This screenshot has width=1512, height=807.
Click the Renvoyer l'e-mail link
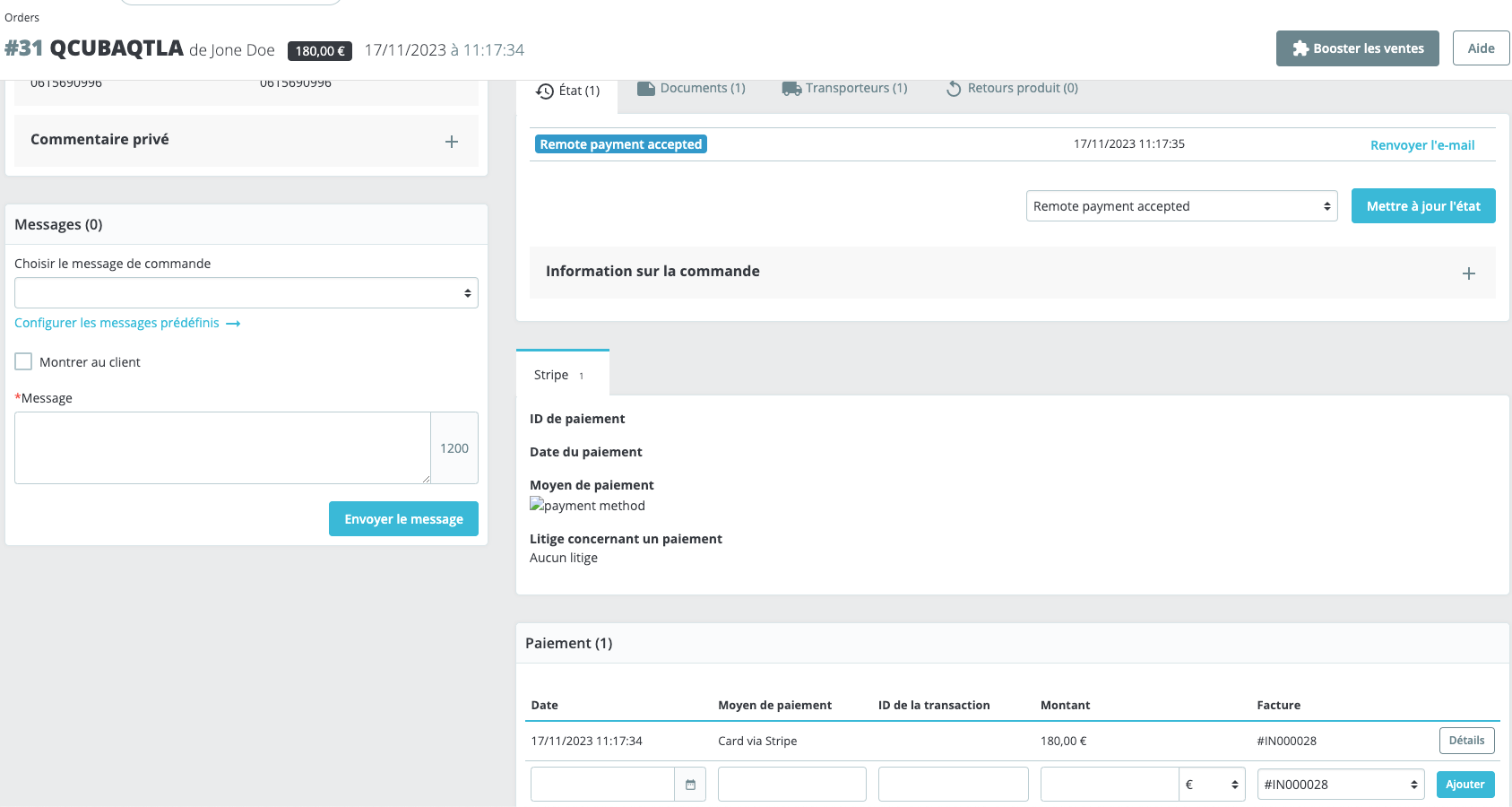(x=1422, y=145)
